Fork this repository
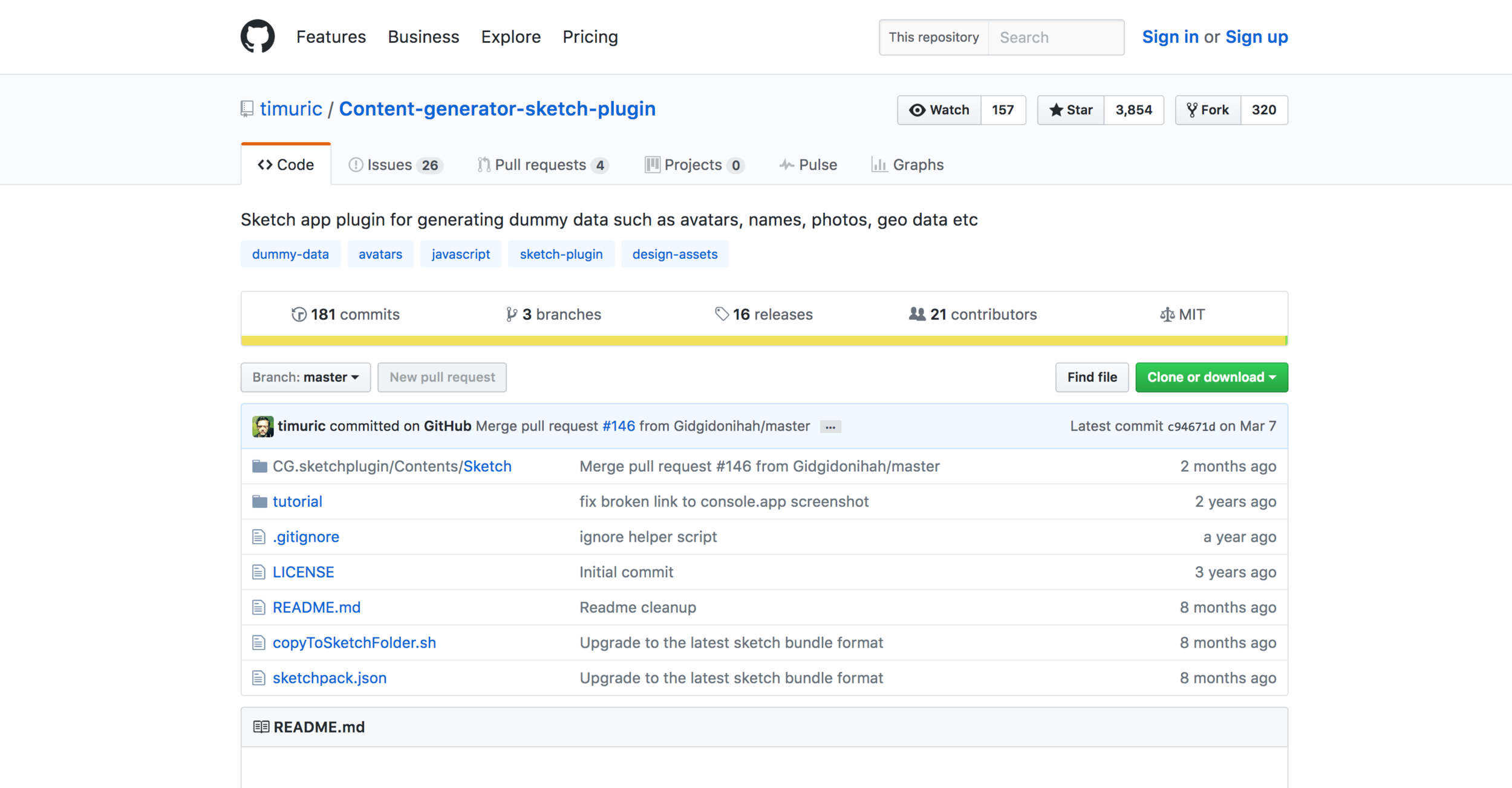 point(1208,110)
